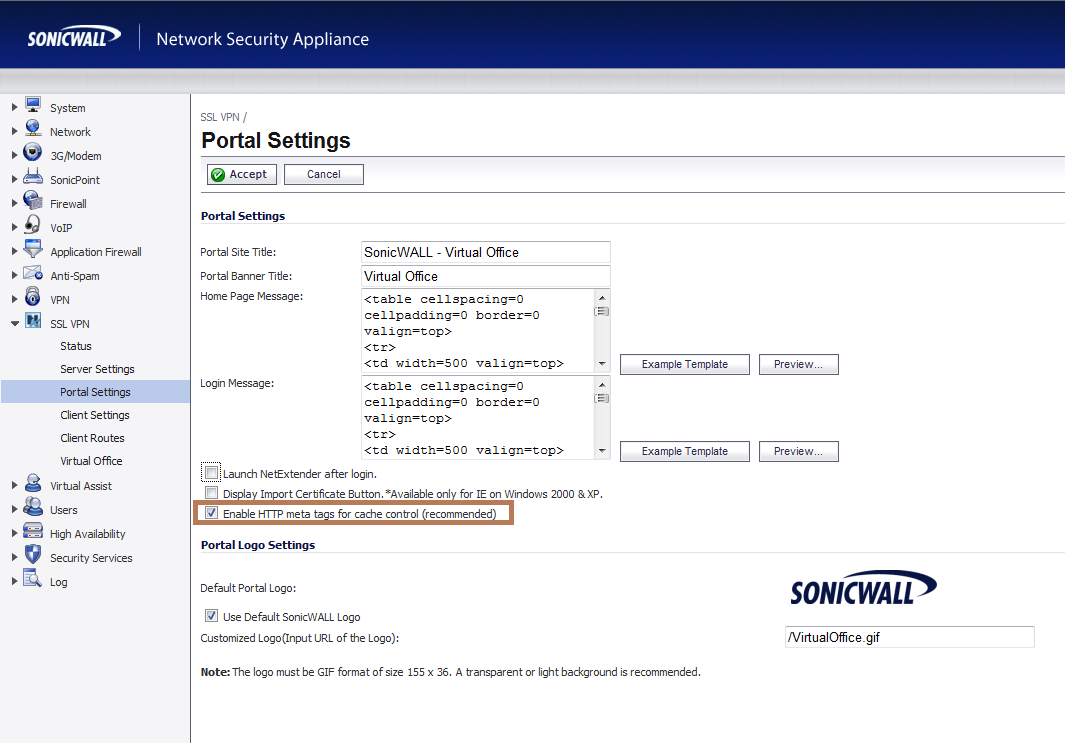Click Preview for Home Page Message
The image size is (1065, 743).
pyautogui.click(x=798, y=364)
